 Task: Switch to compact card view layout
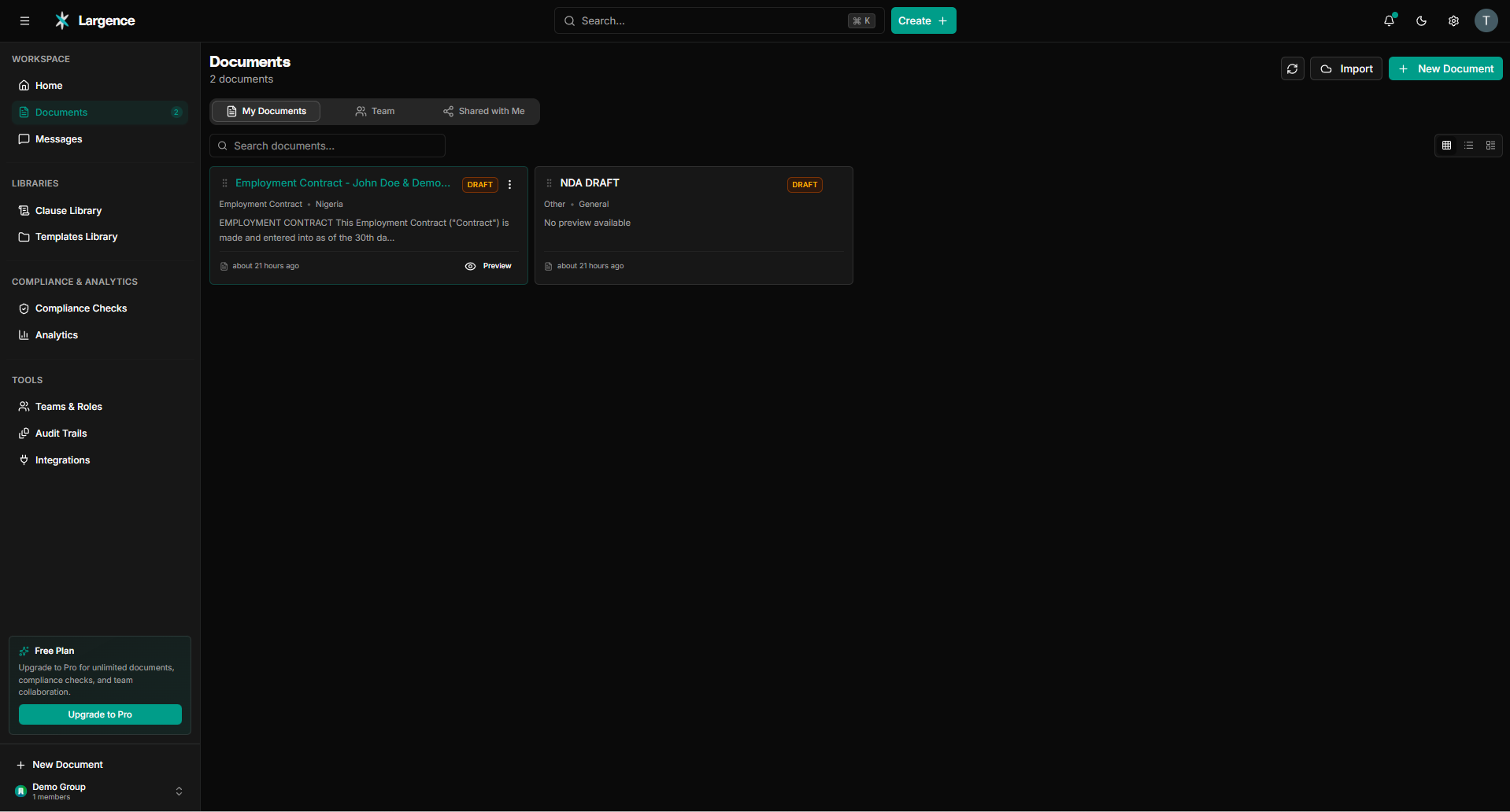[x=1490, y=145]
